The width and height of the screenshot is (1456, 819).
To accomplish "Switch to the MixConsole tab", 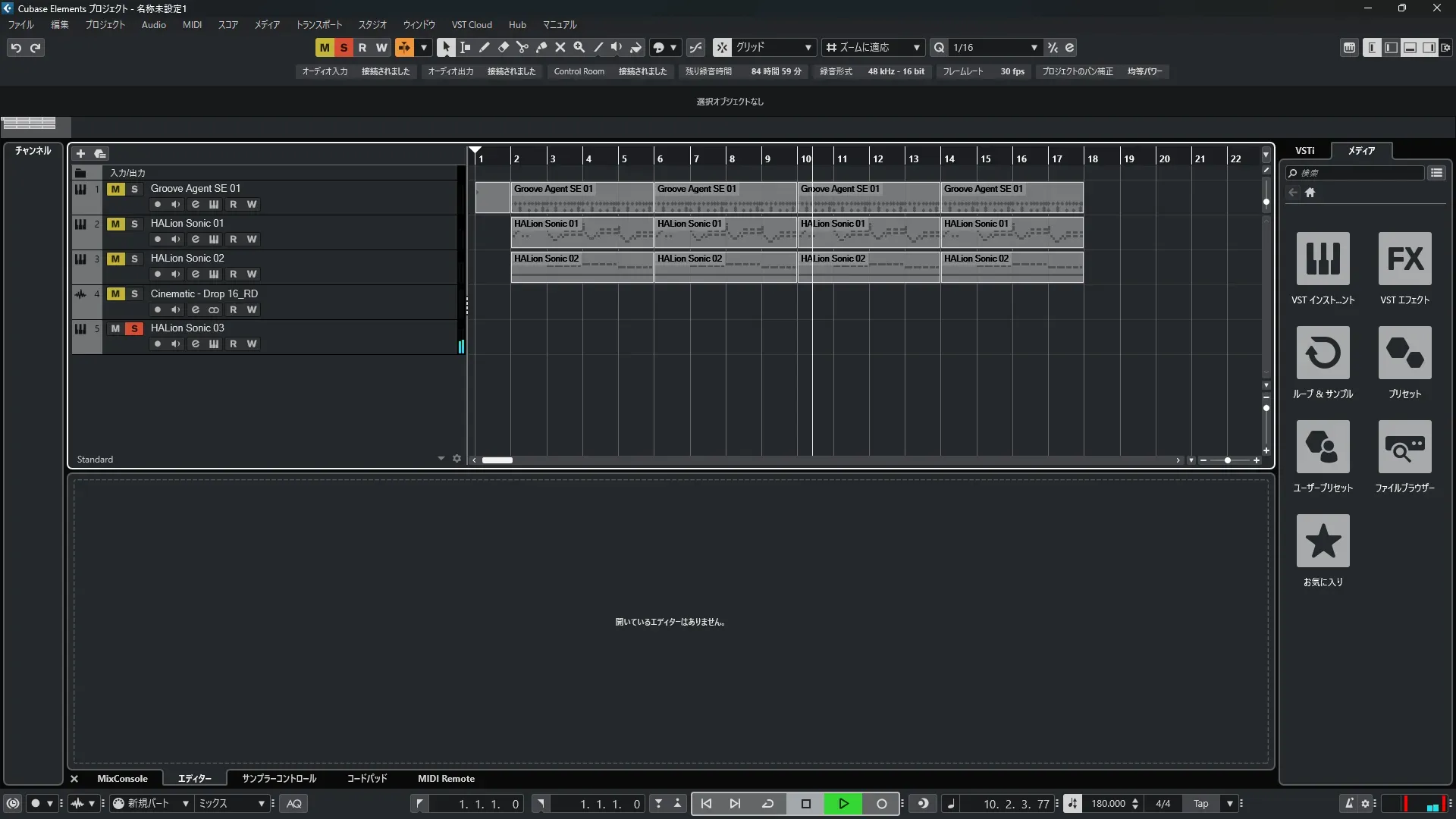I will click(122, 779).
